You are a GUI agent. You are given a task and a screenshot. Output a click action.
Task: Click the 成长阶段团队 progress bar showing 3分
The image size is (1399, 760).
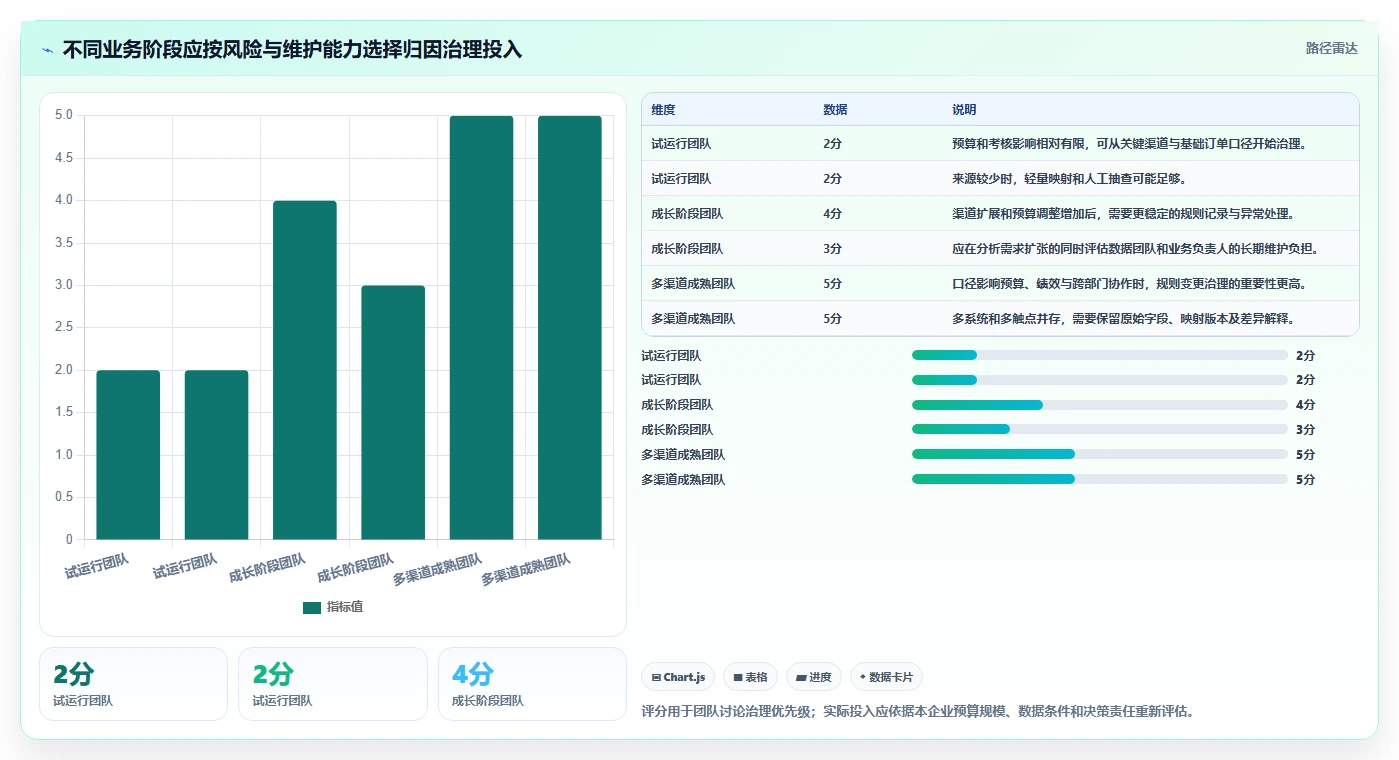1100,430
